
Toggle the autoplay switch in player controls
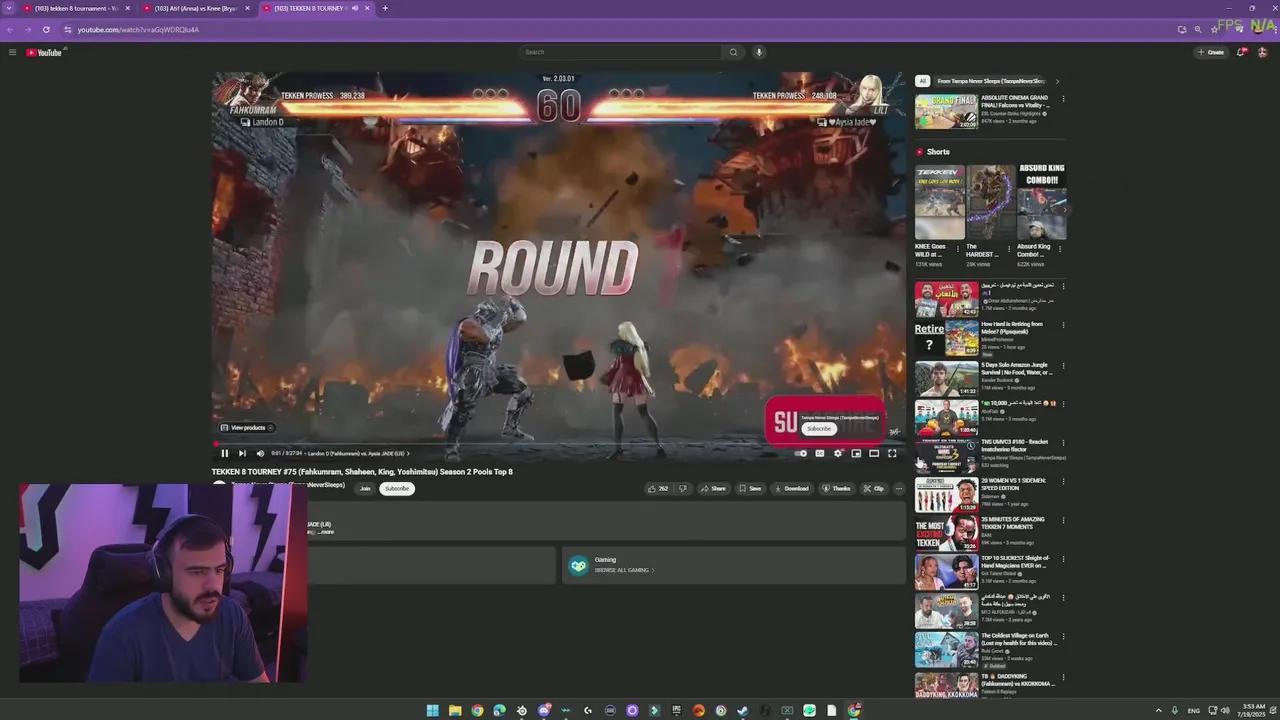pyautogui.click(x=801, y=453)
